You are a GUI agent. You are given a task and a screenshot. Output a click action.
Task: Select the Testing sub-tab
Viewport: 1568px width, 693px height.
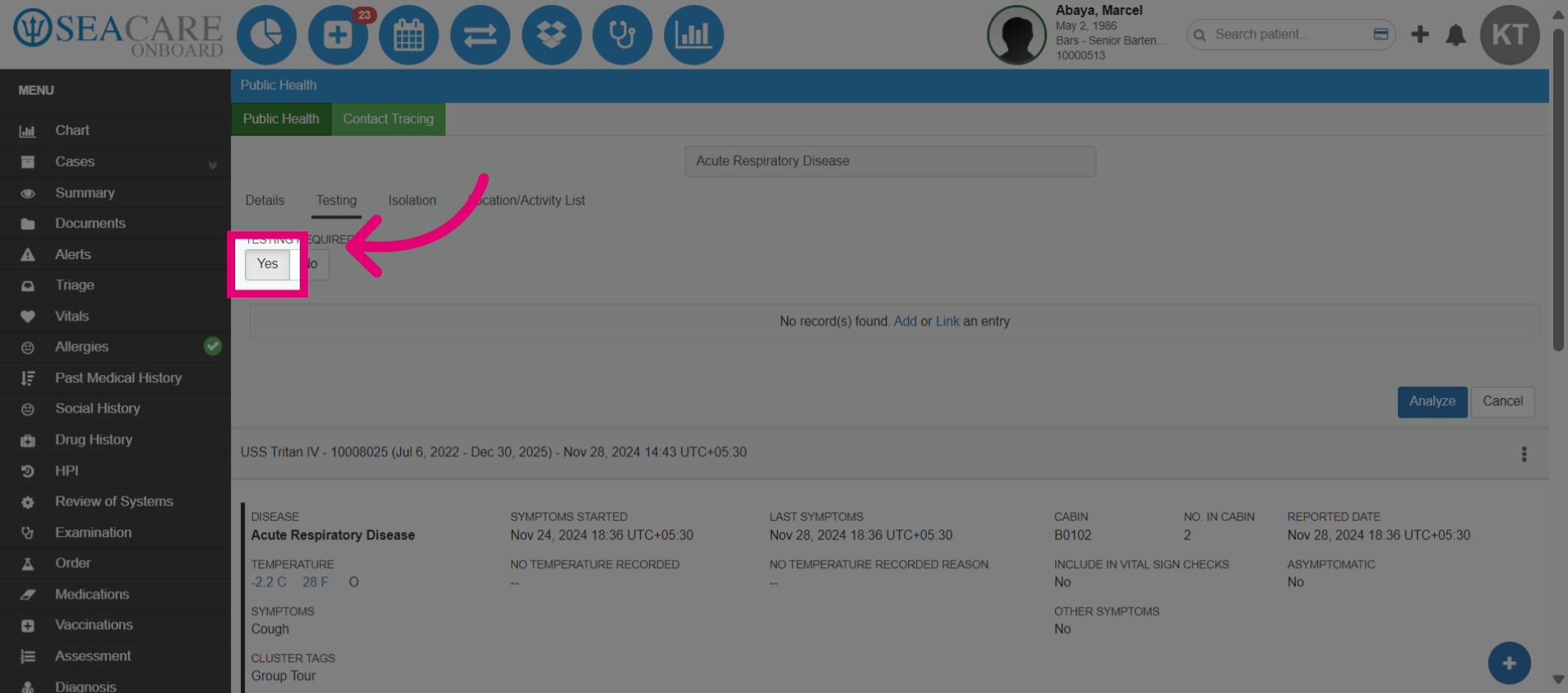point(336,200)
